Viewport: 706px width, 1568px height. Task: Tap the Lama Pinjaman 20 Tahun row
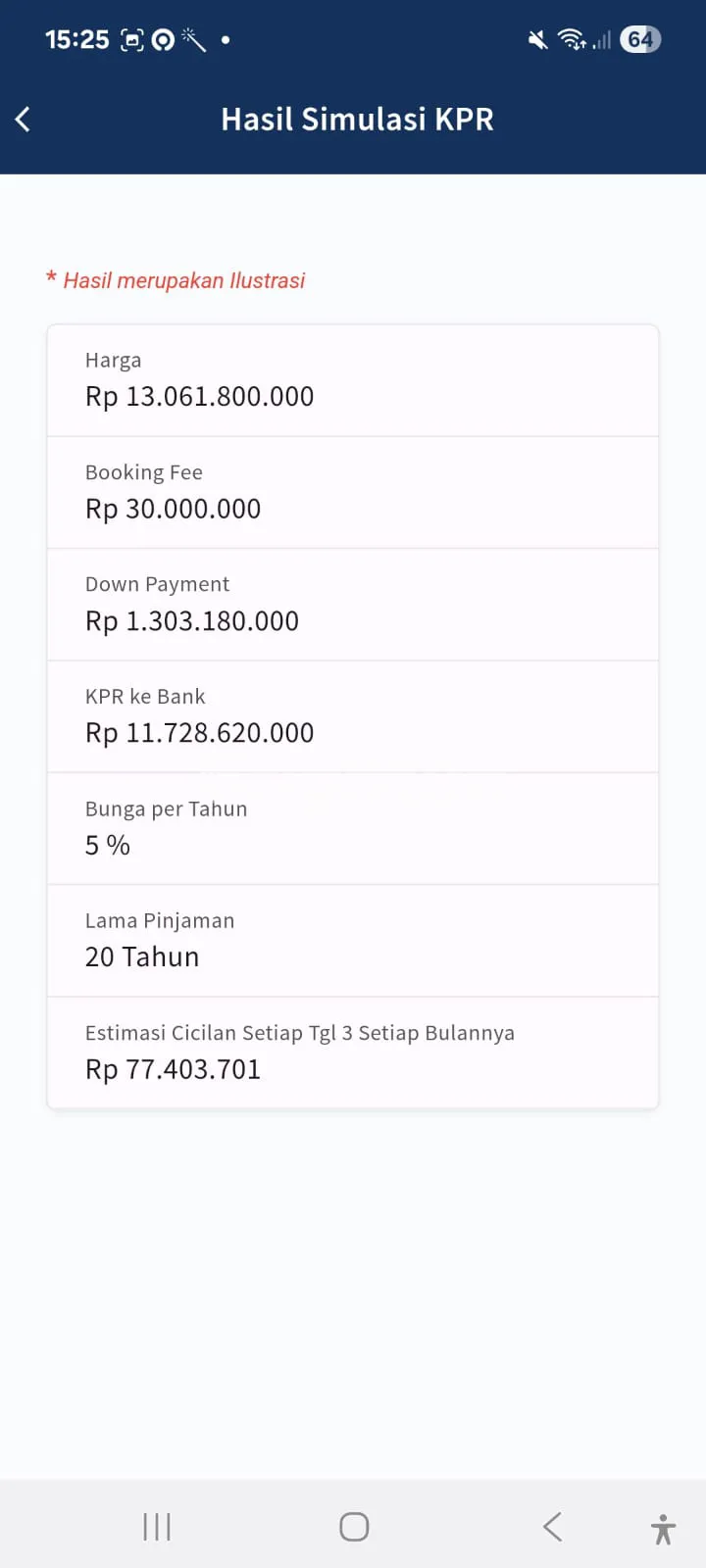pos(353,941)
